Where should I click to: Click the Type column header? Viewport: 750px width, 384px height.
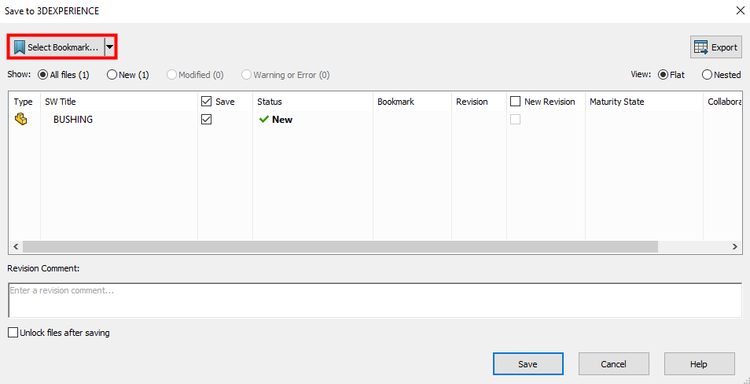(x=23, y=101)
